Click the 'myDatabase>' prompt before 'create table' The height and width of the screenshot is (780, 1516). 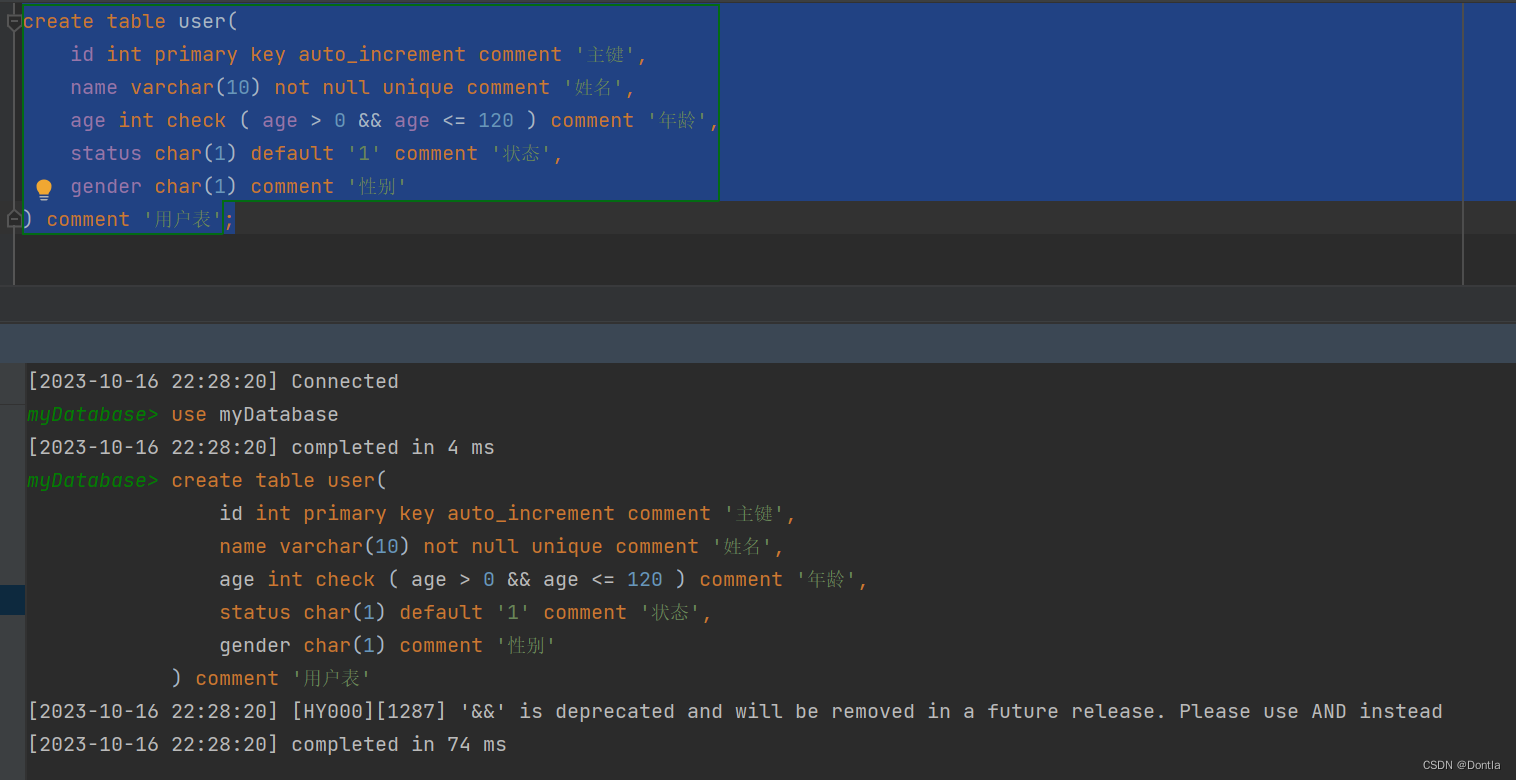92,480
